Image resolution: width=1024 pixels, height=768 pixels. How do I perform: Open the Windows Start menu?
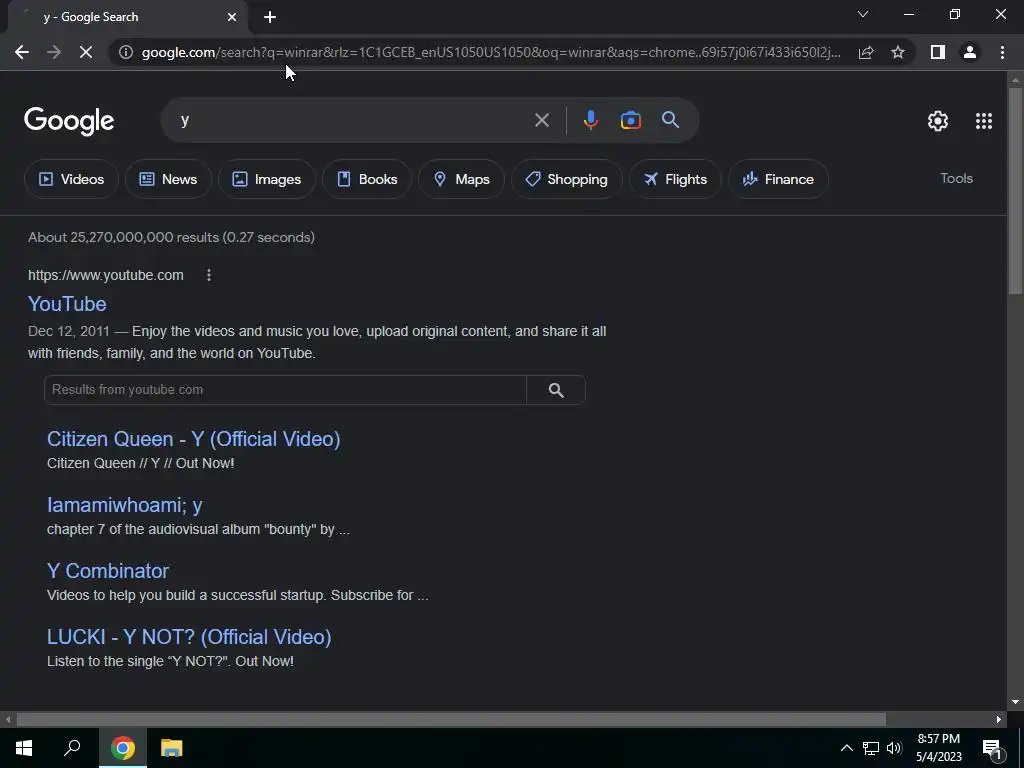click(24, 748)
